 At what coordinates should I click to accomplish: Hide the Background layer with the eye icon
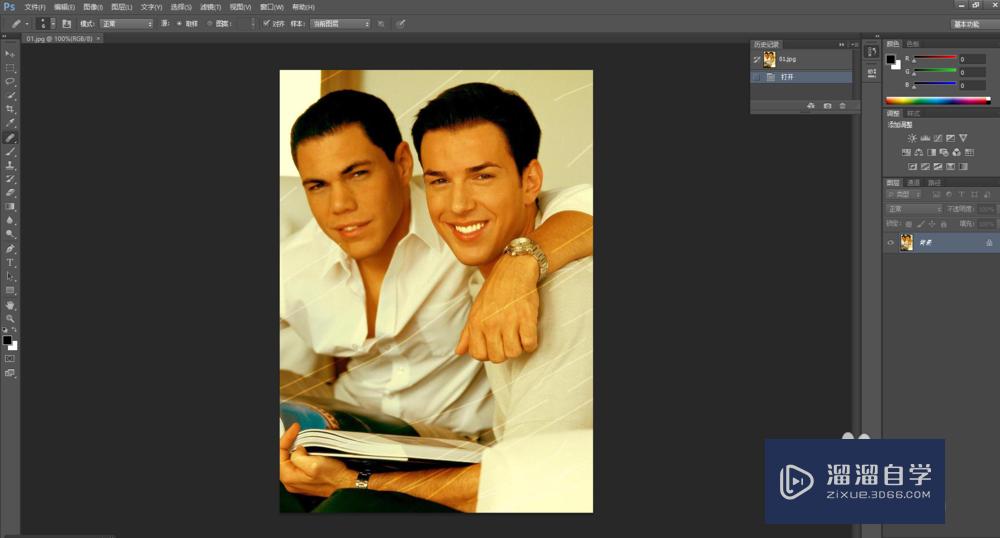[x=890, y=243]
